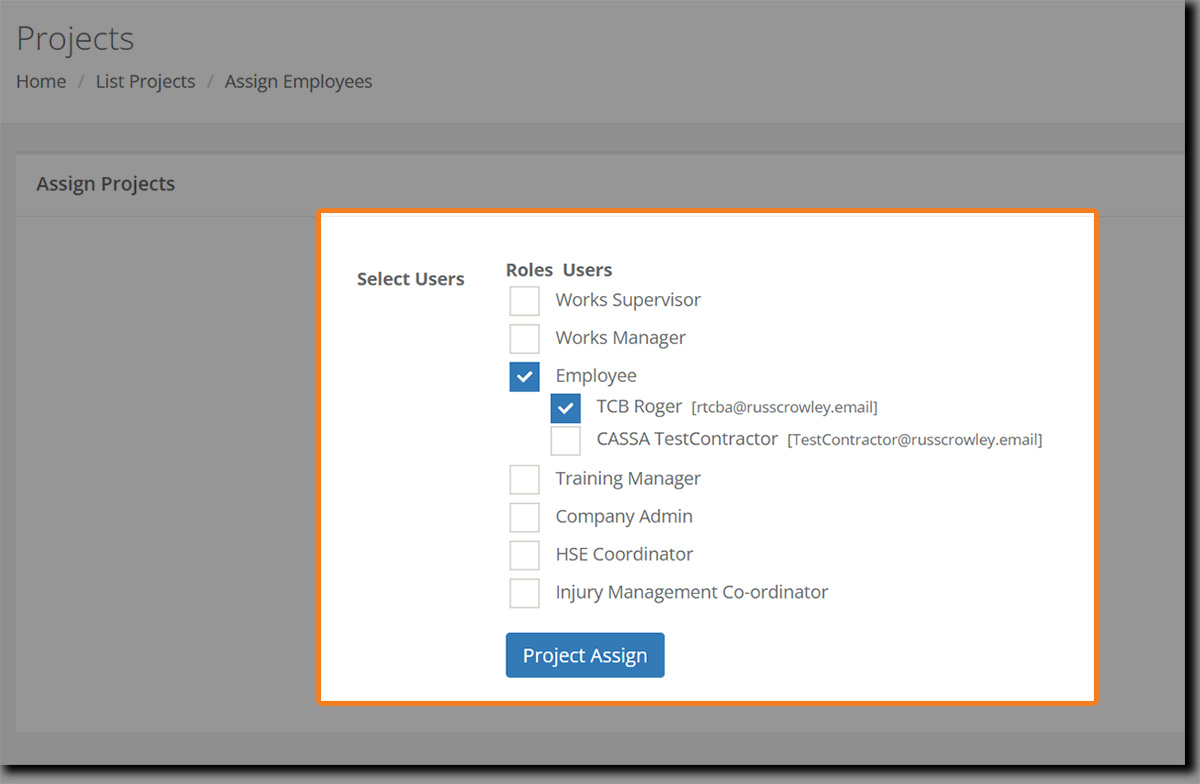Click the Works Manager label

click(621, 338)
